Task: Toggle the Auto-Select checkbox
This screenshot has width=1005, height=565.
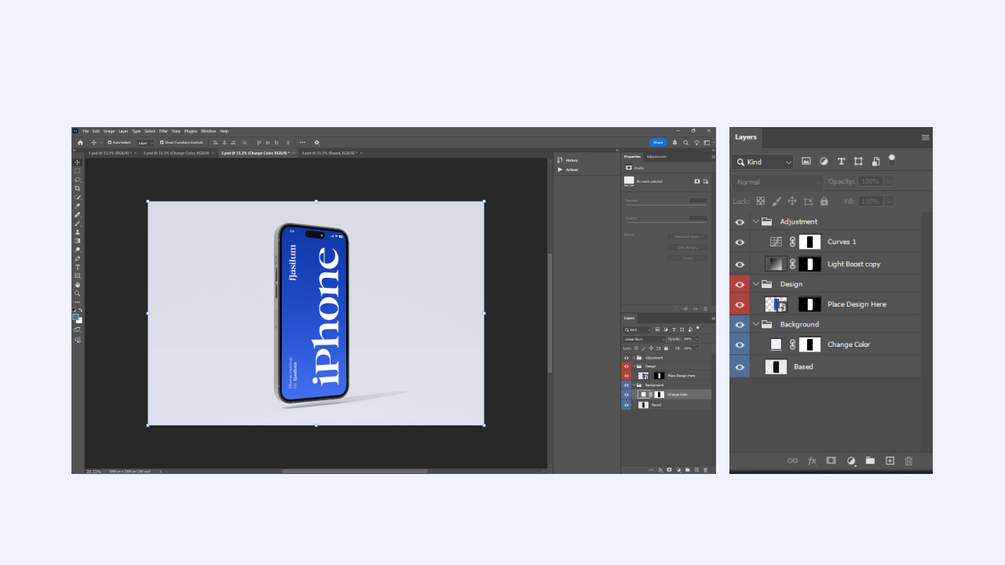Action: coord(110,143)
